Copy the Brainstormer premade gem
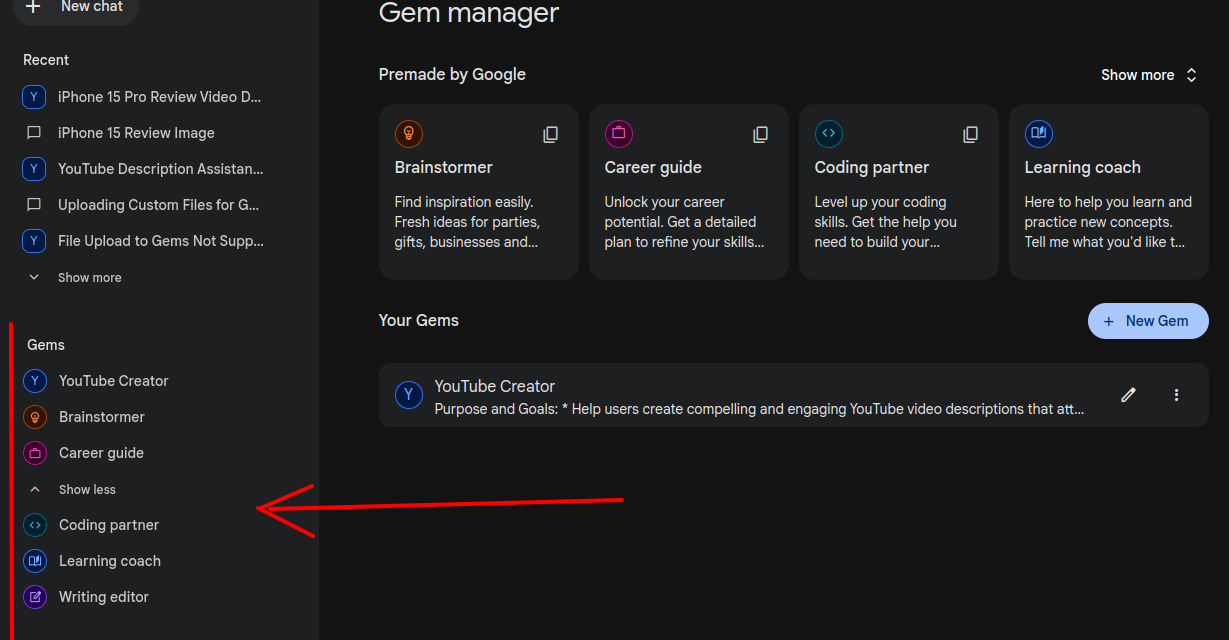1229x640 pixels. 551,134
